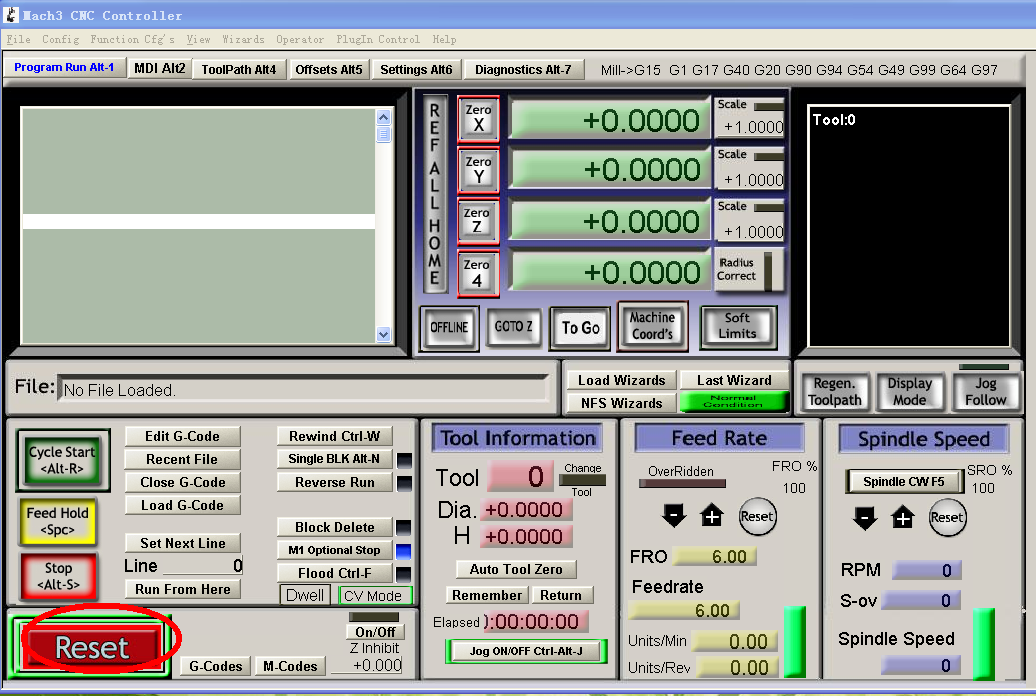Click Load G-Code button
This screenshot has height=696, width=1036.
182,505
